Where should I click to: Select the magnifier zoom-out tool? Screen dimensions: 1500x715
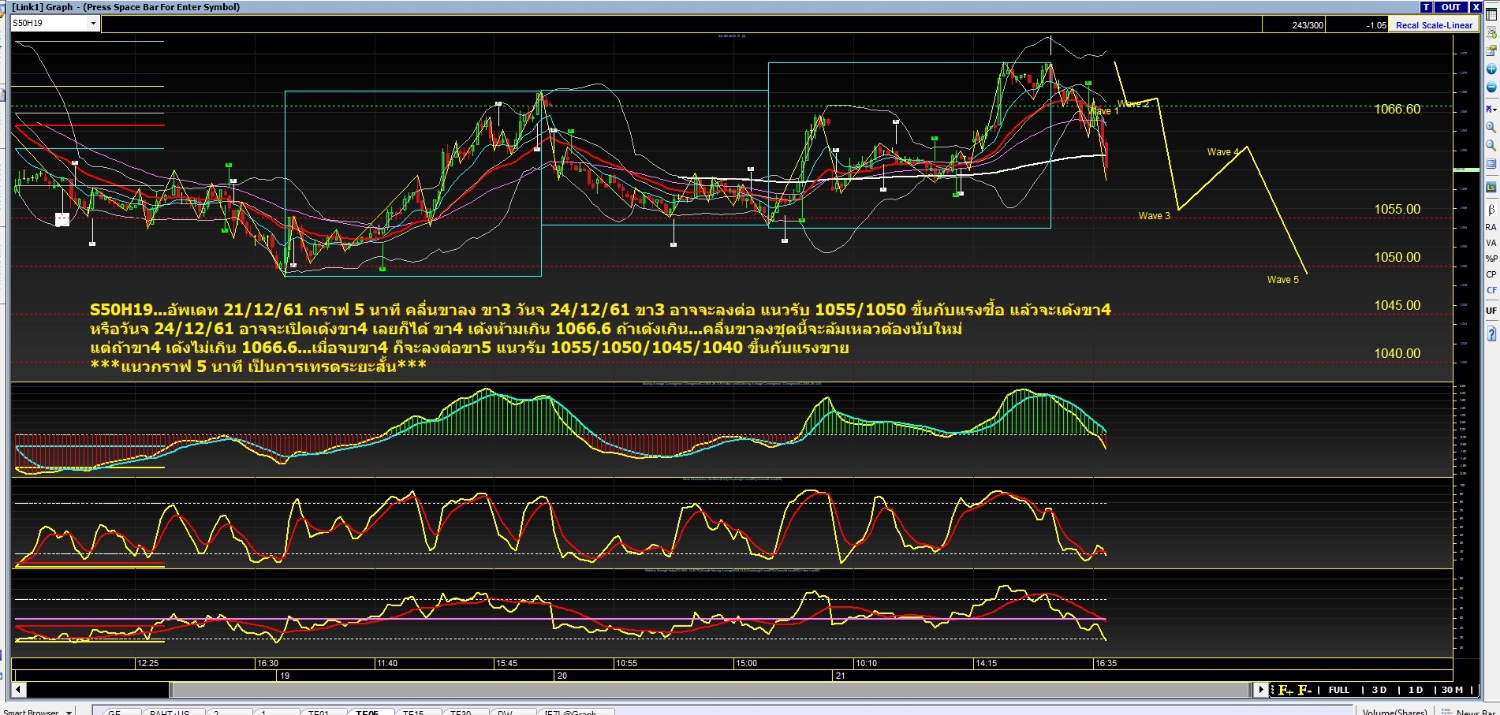(x=1491, y=145)
